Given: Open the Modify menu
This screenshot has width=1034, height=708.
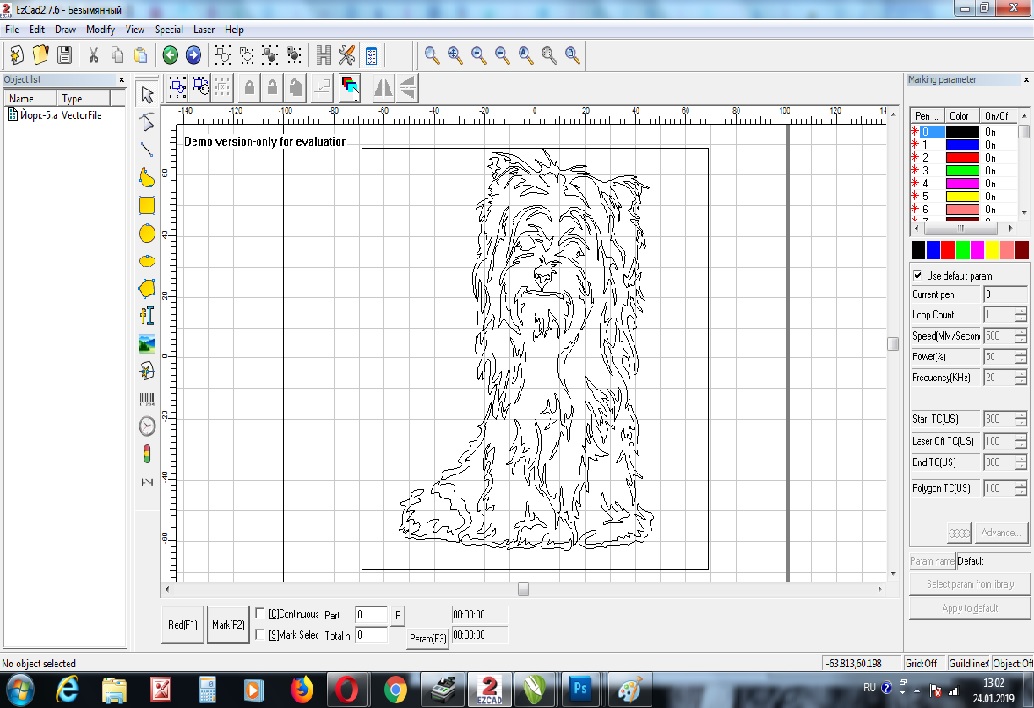Looking at the screenshot, I should [100, 30].
